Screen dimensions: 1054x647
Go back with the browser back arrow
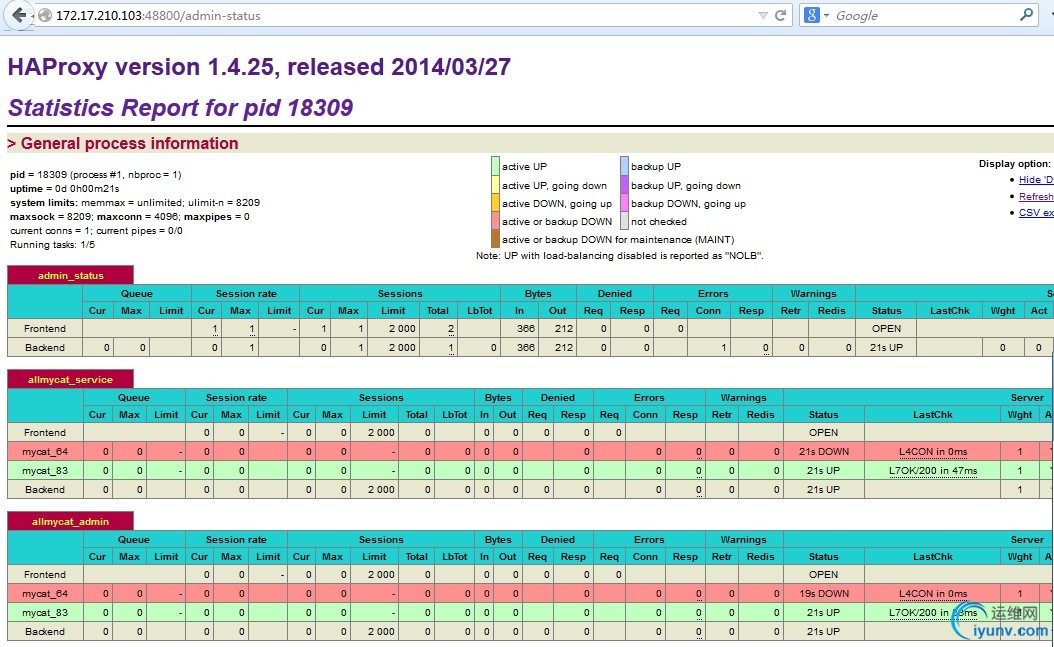tap(19, 15)
